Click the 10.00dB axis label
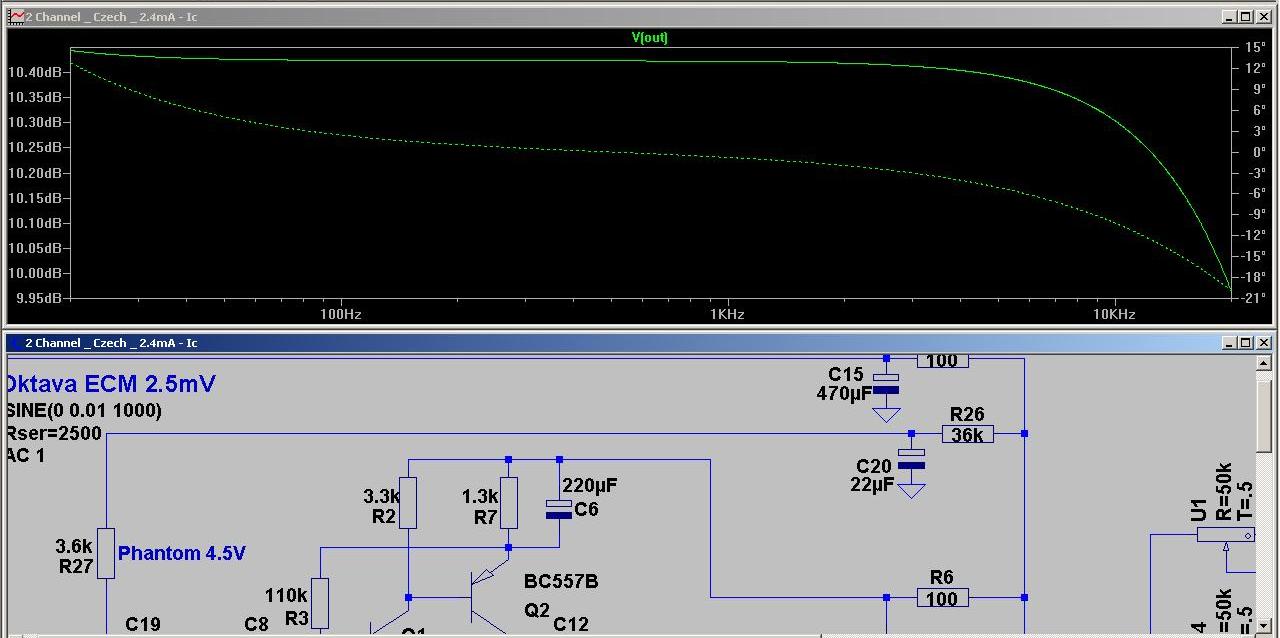This screenshot has width=1280, height=638. 35,273
